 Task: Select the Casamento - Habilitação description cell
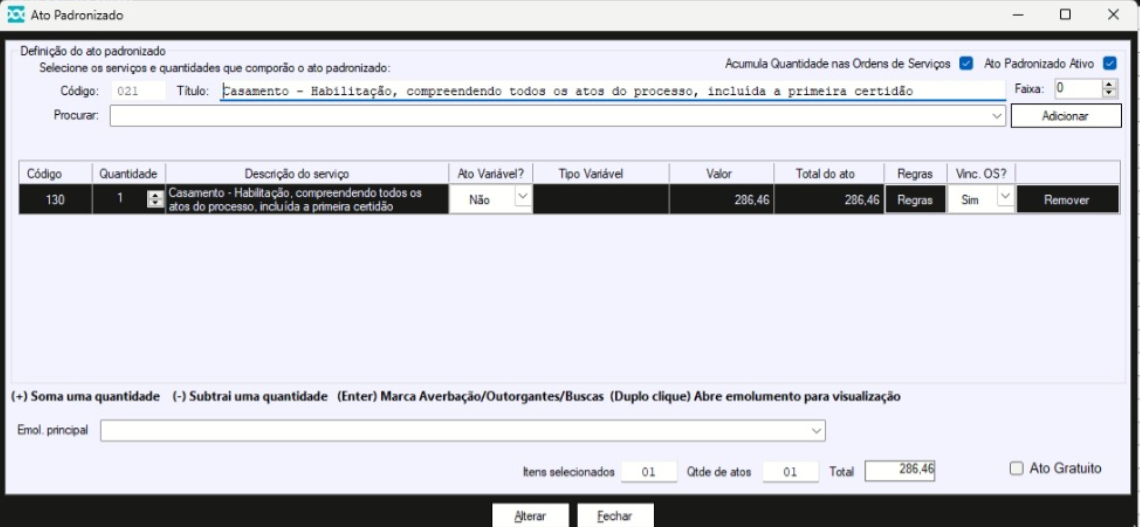pyautogui.click(x=307, y=200)
